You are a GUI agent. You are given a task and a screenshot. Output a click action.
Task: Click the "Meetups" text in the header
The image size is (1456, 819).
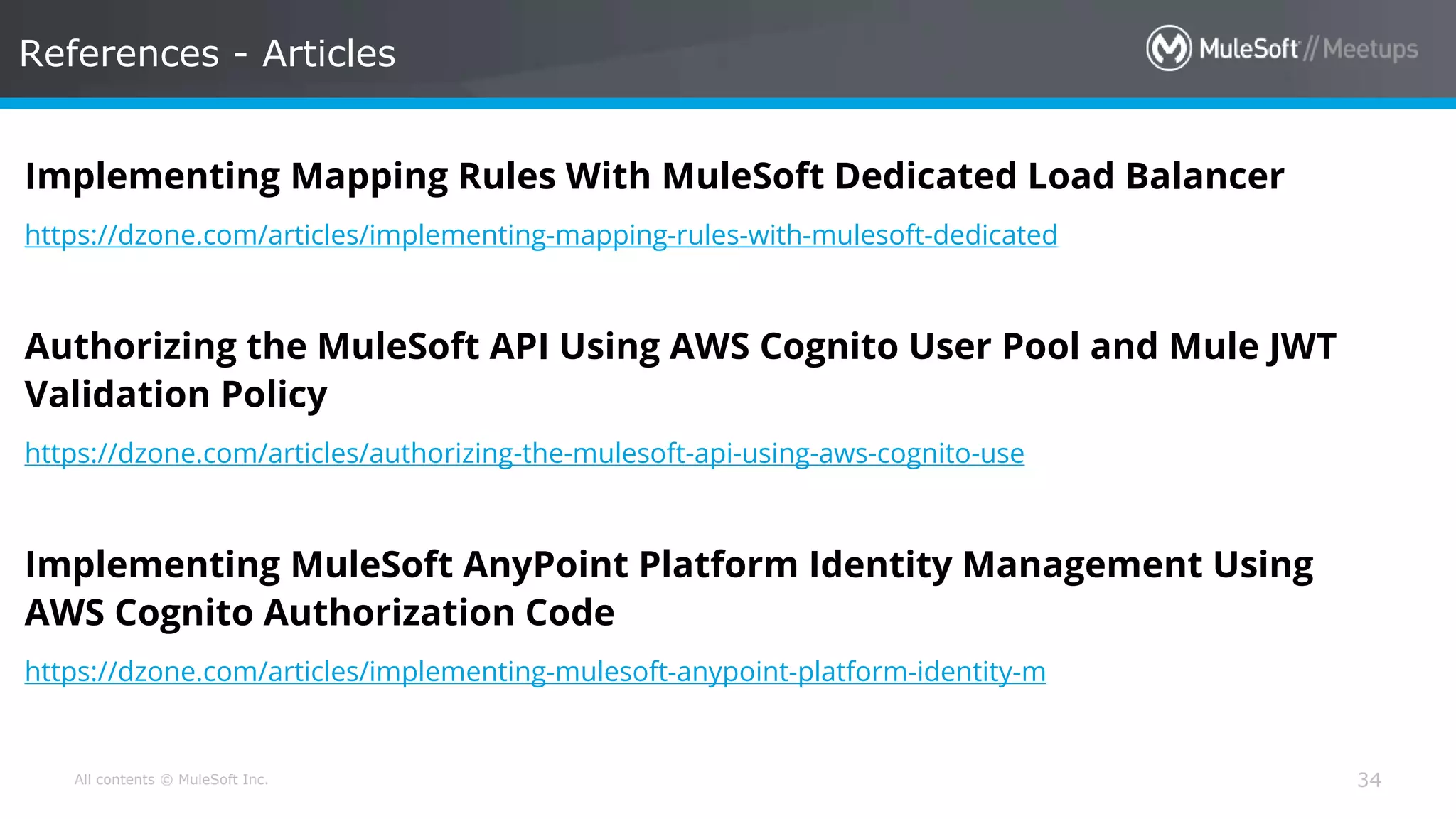pyautogui.click(x=1371, y=49)
